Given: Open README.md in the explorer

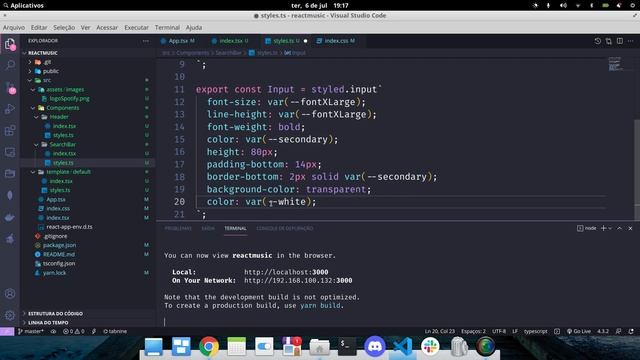Looking at the screenshot, I should point(58,254).
